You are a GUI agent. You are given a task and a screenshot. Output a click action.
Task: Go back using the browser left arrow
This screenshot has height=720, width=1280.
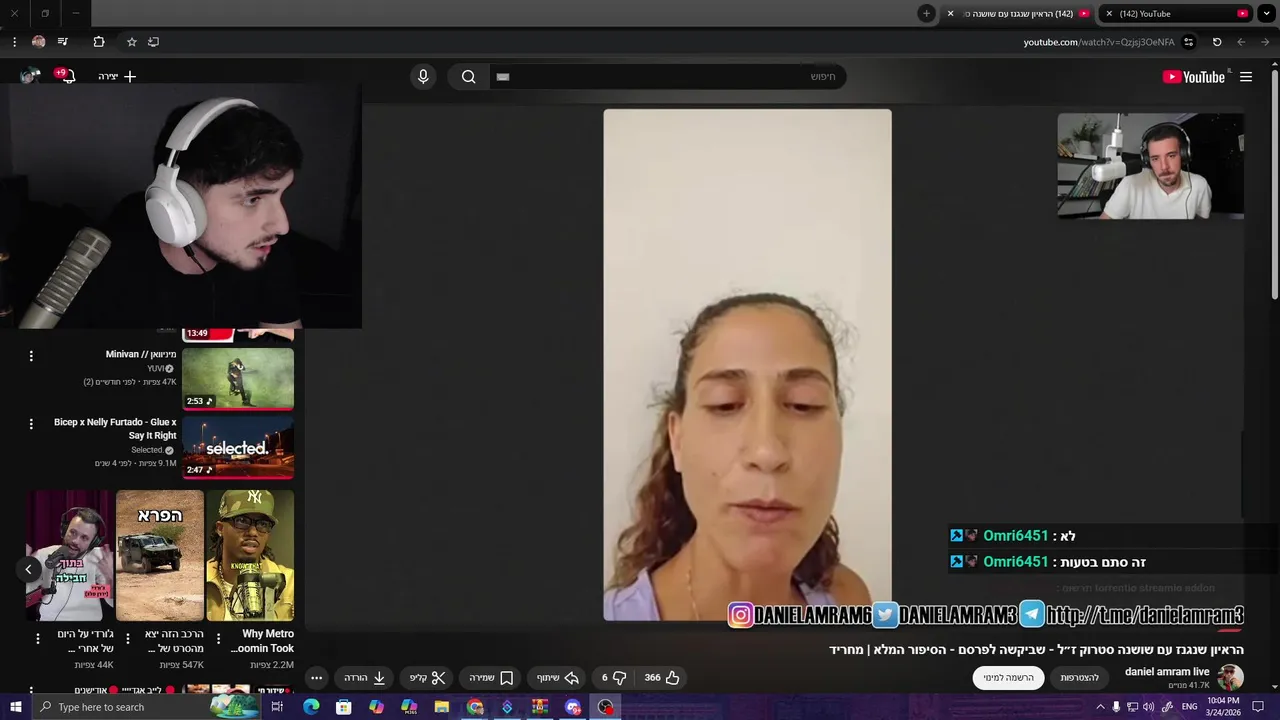1241,42
